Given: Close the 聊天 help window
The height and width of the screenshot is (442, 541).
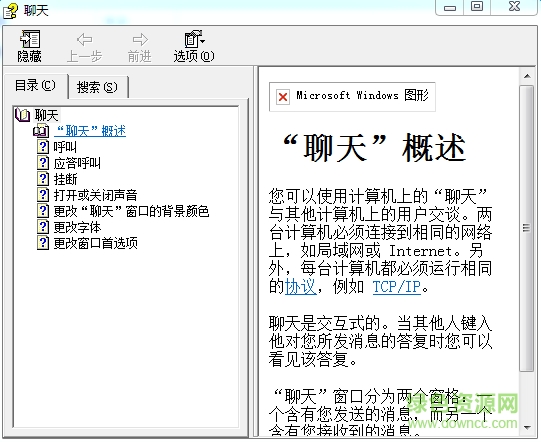Looking at the screenshot, I should 514,7.
